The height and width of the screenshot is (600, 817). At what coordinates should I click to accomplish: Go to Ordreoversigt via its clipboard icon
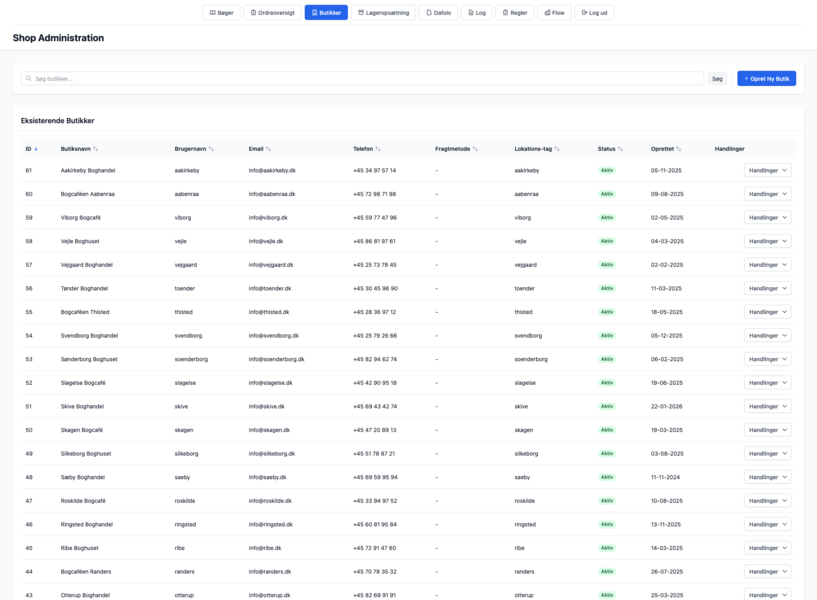point(254,13)
